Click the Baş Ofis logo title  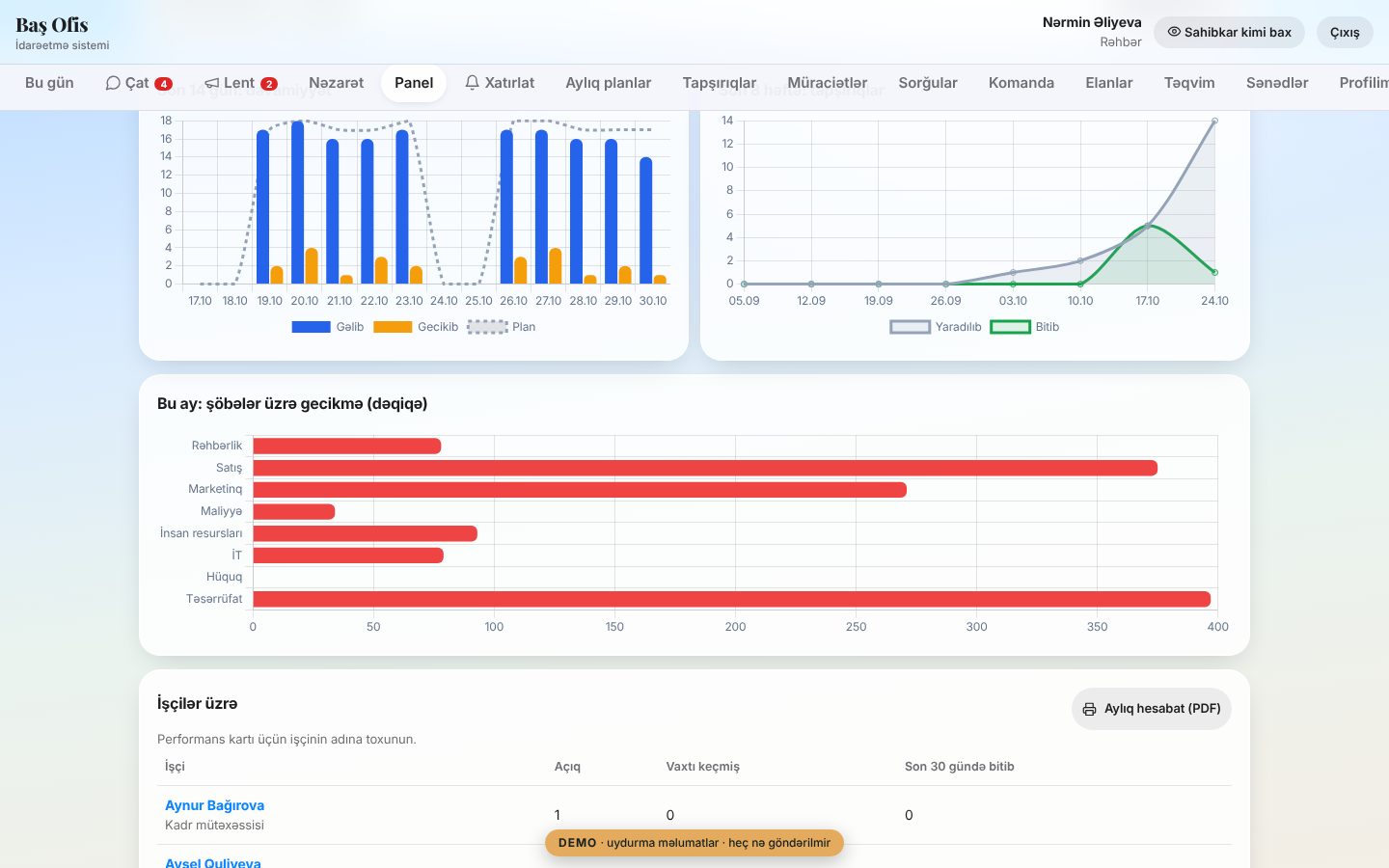52,25
